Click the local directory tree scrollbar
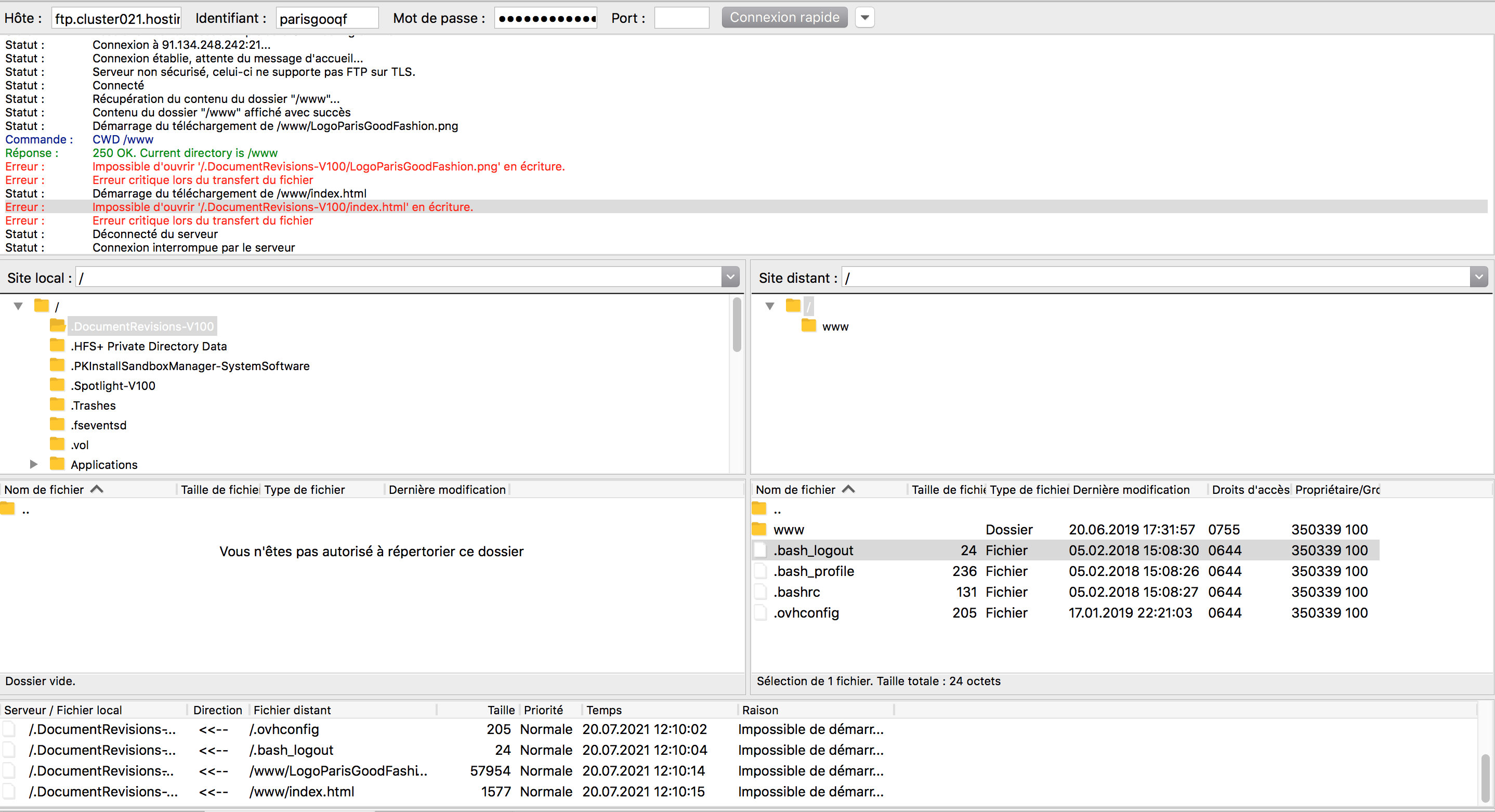The image size is (1495, 812). click(x=737, y=325)
